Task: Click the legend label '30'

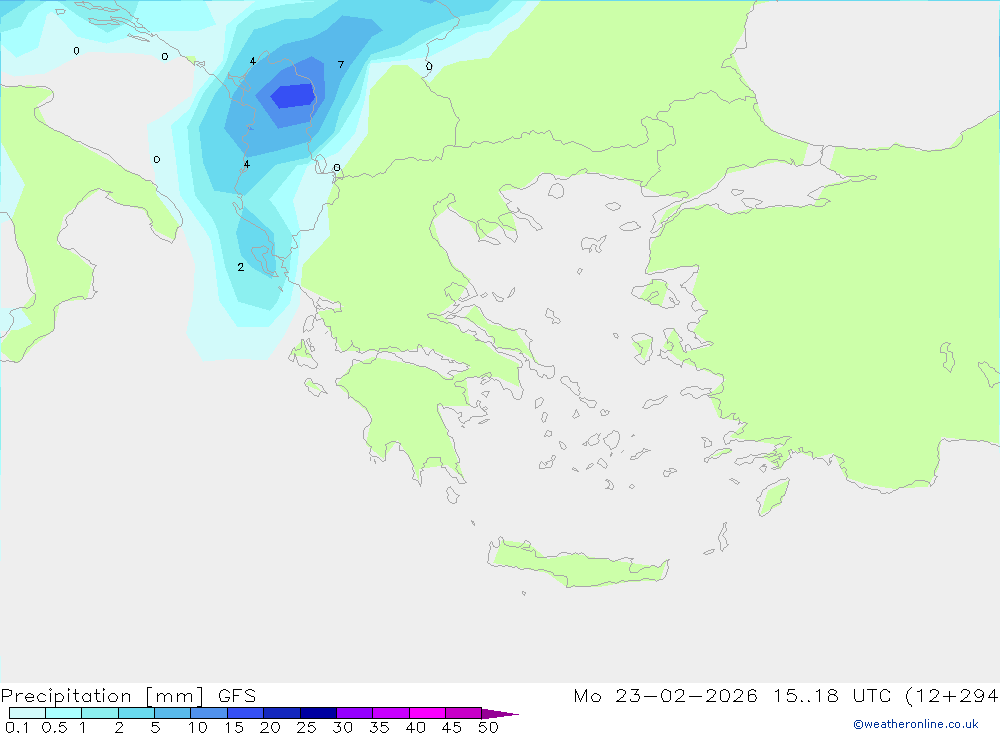Action: click(343, 727)
